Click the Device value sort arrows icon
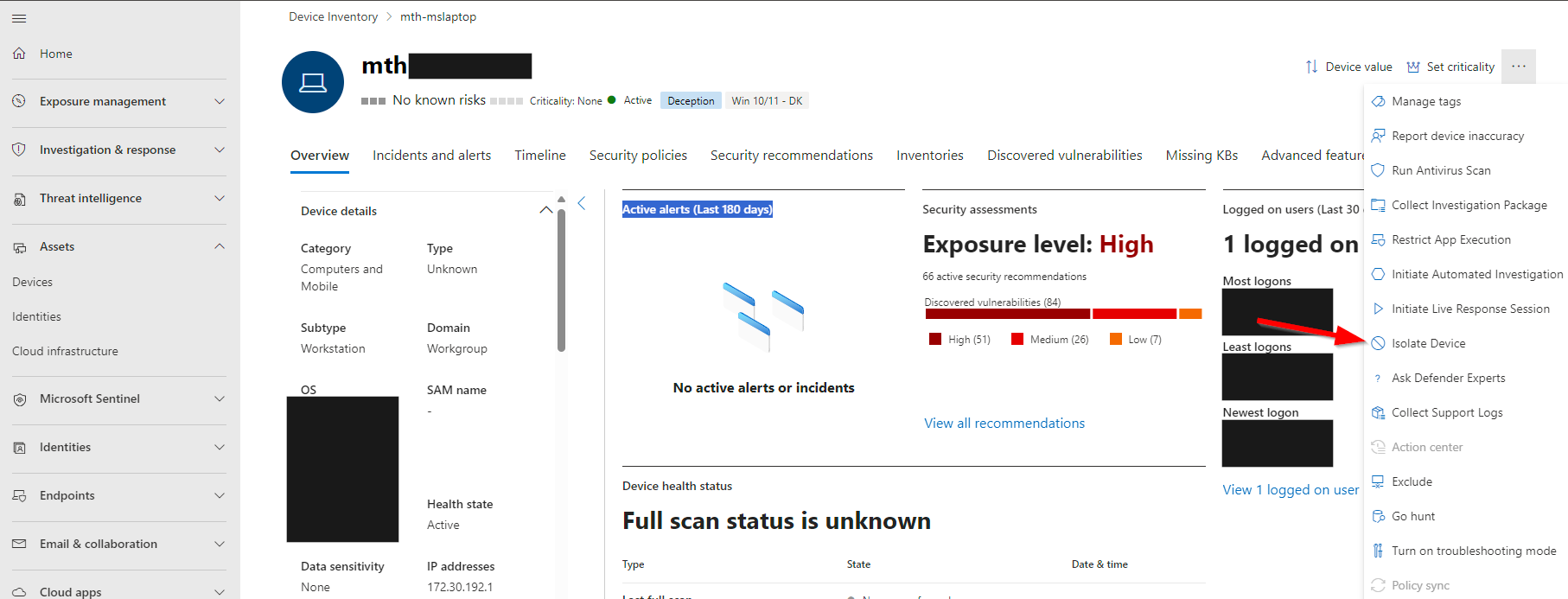The width and height of the screenshot is (1568, 599). pyautogui.click(x=1311, y=67)
